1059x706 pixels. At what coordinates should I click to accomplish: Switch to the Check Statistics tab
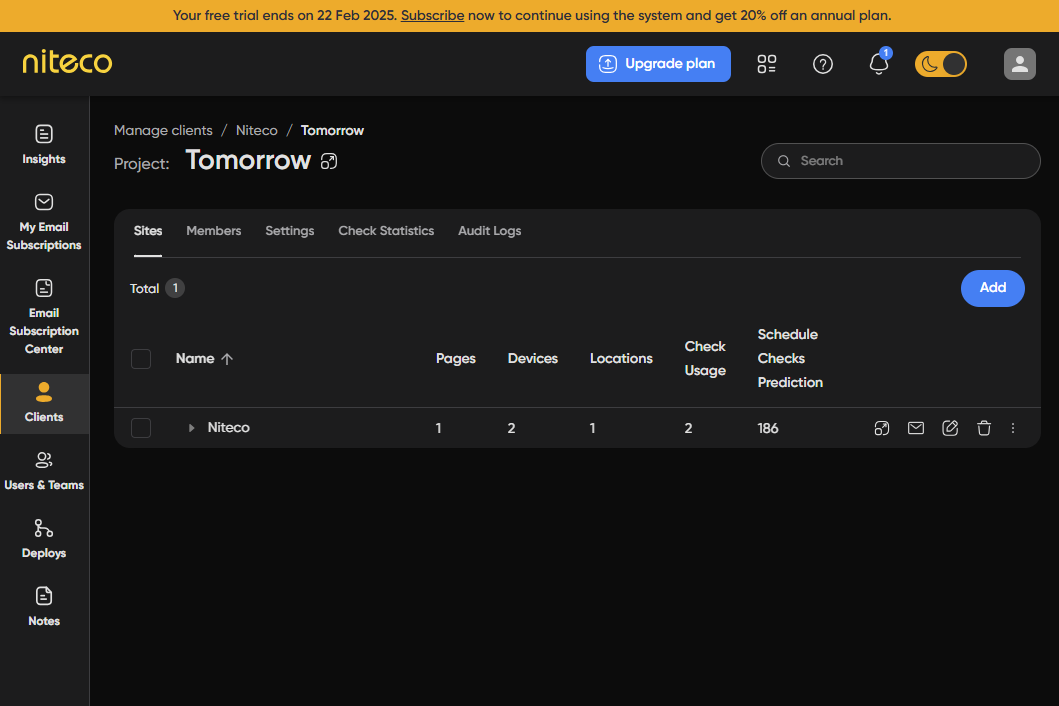[x=386, y=231]
